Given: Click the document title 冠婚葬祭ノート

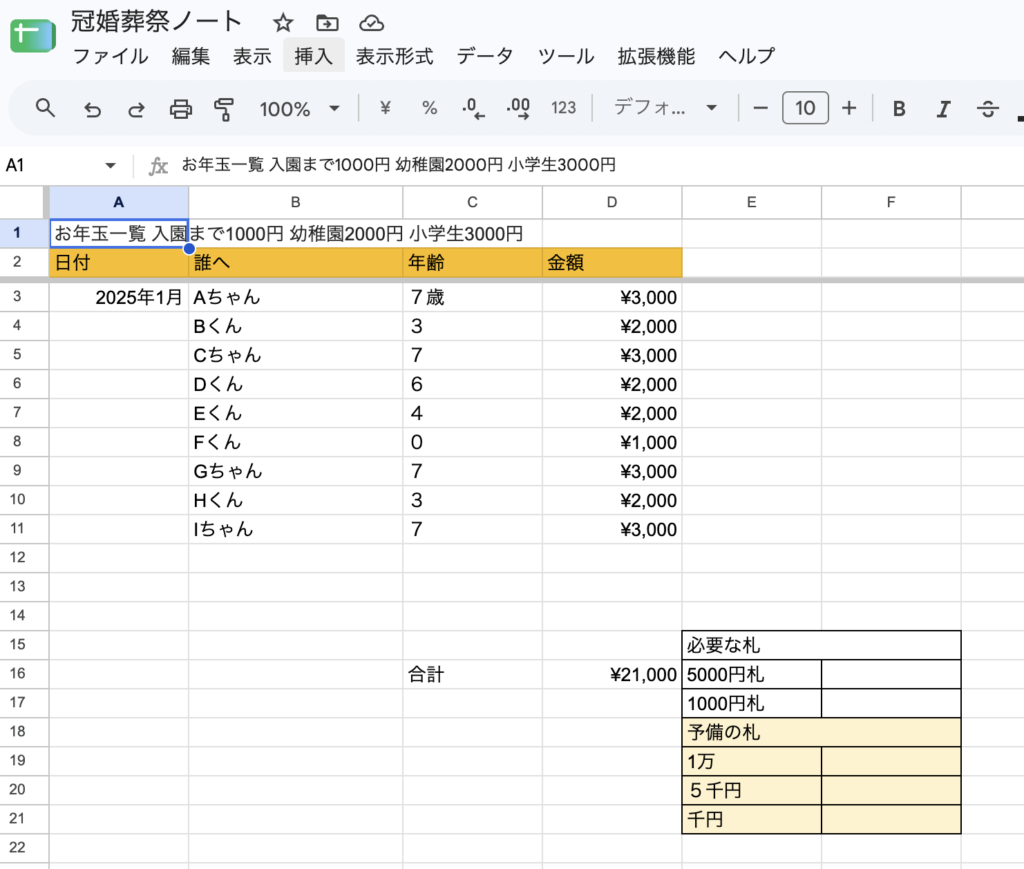Looking at the screenshot, I should pyautogui.click(x=156, y=22).
